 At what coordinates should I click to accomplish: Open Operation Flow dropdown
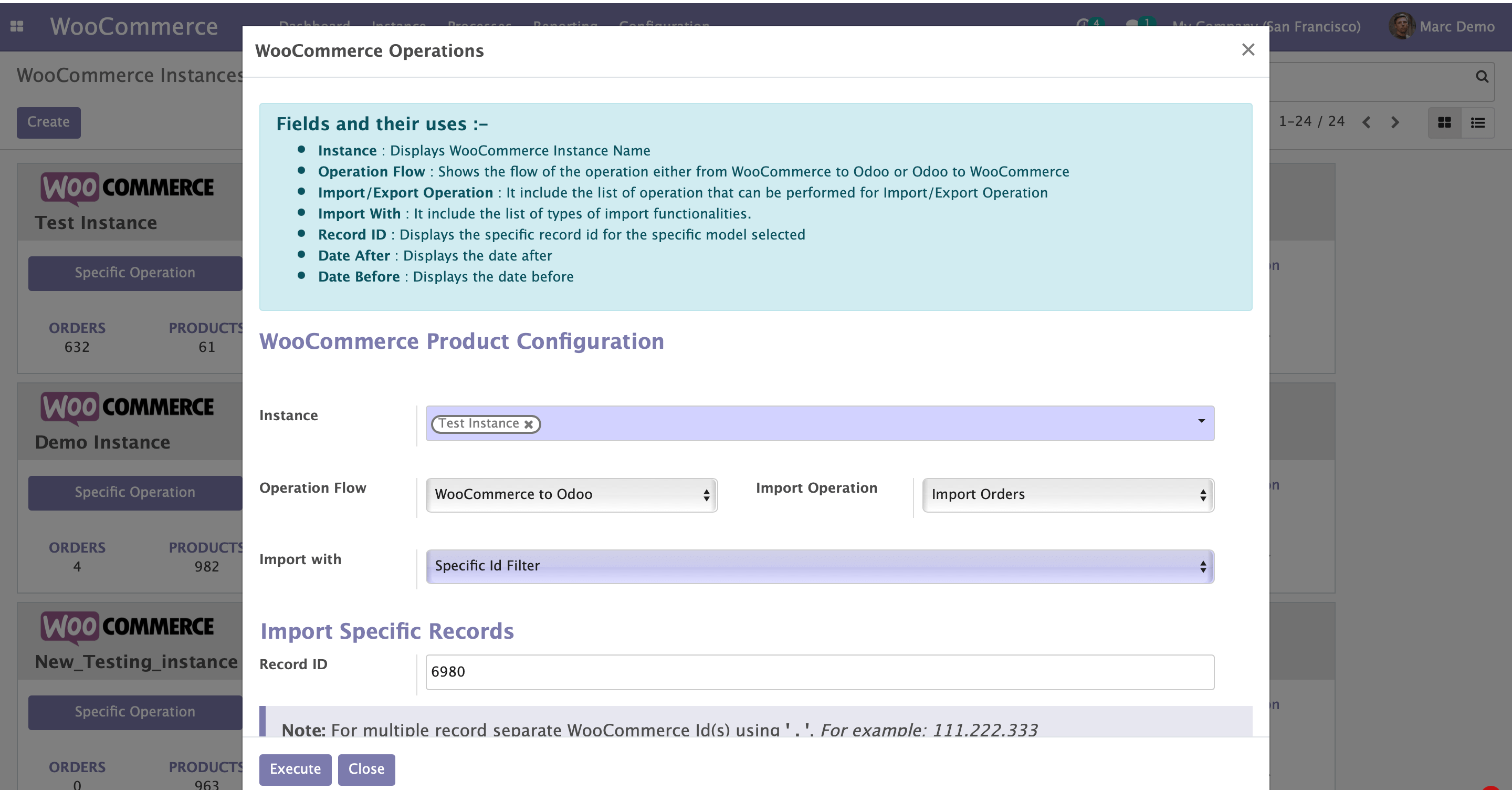(x=571, y=495)
